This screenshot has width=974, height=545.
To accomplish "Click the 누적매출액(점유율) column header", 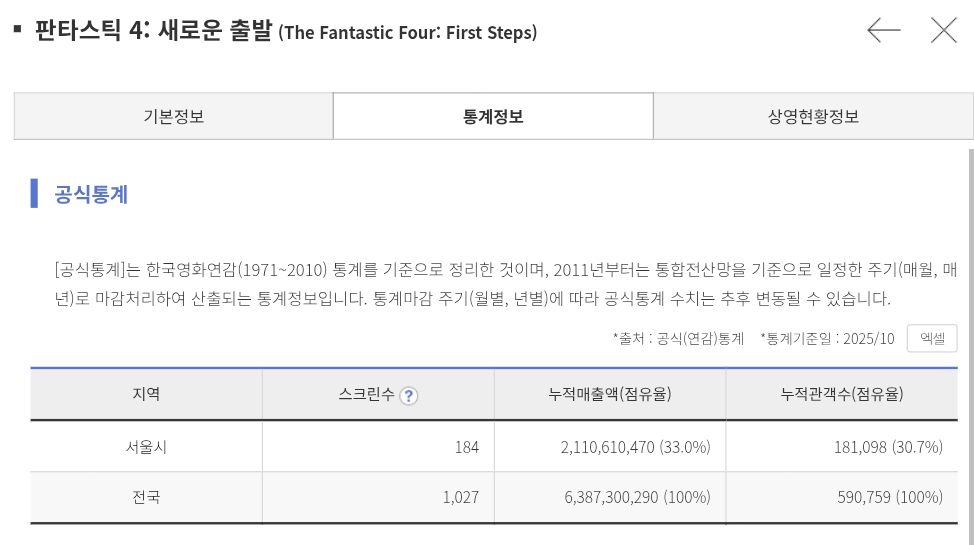I will (x=610, y=394).
